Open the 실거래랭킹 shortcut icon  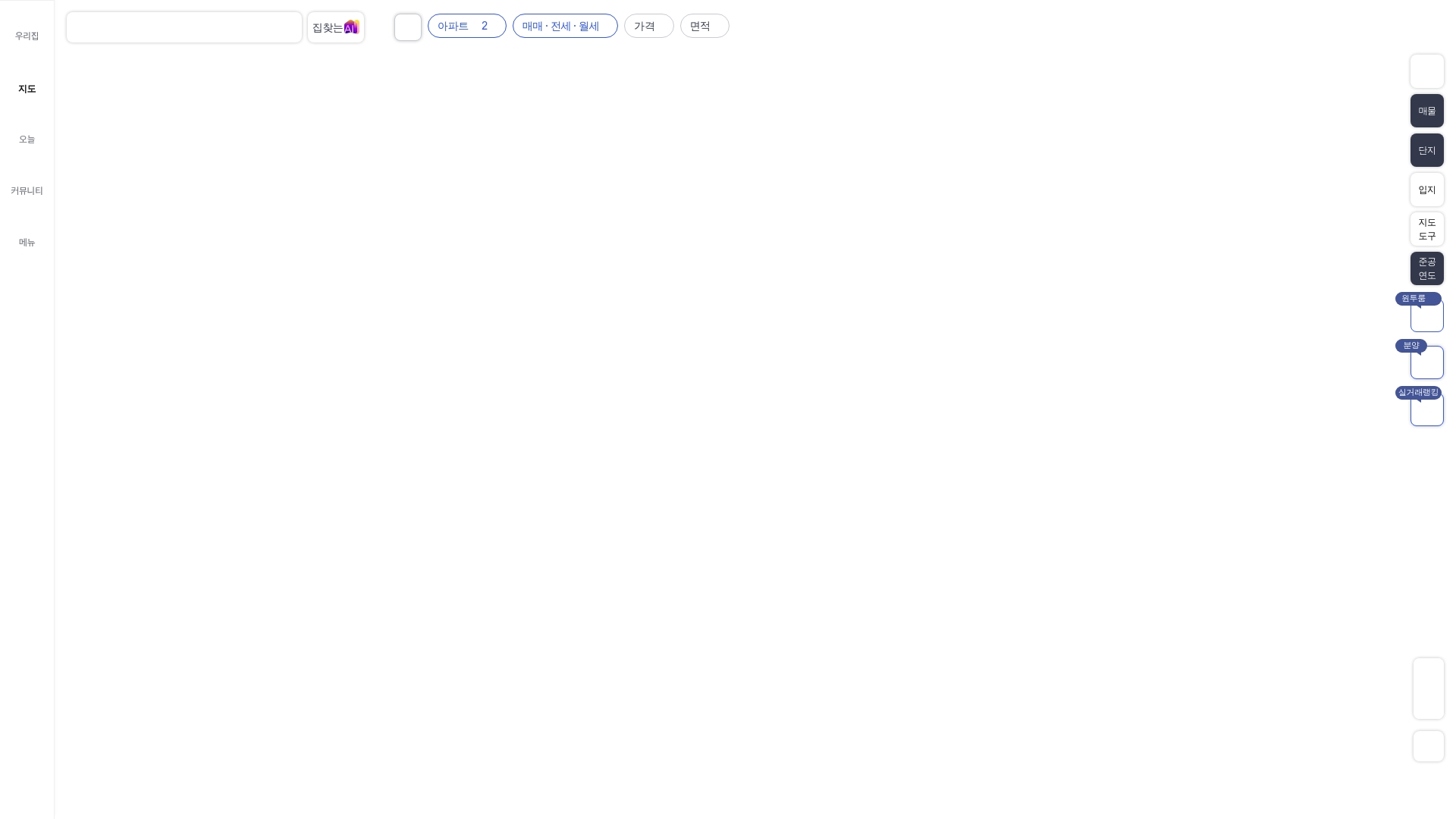click(x=1426, y=411)
